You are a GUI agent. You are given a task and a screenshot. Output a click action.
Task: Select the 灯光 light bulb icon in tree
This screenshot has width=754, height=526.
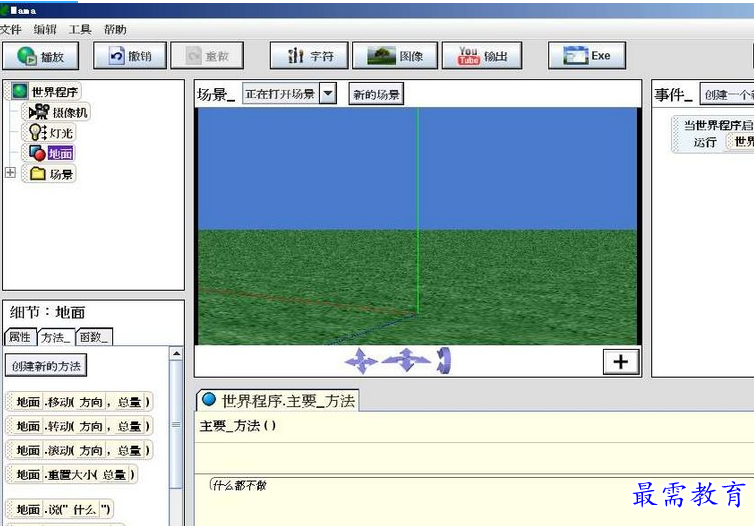pos(38,133)
